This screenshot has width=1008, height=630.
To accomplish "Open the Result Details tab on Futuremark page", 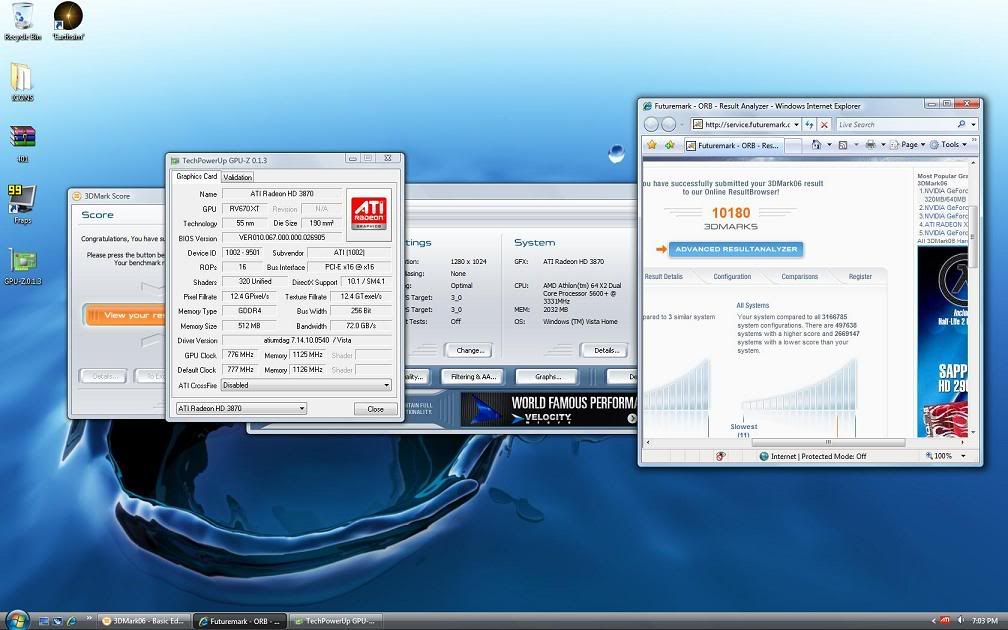I will coord(664,276).
